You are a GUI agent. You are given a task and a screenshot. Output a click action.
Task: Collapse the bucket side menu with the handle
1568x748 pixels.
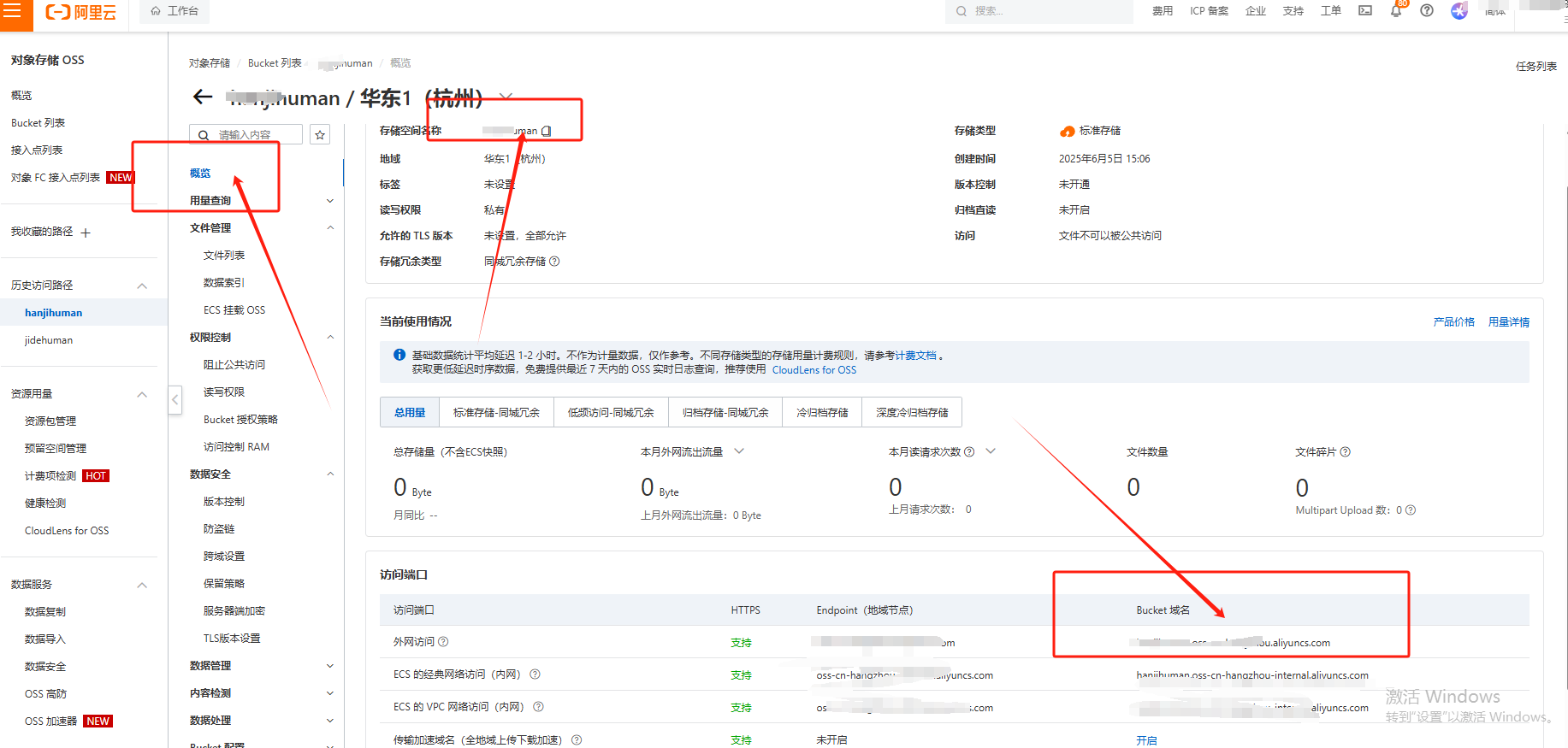175,399
